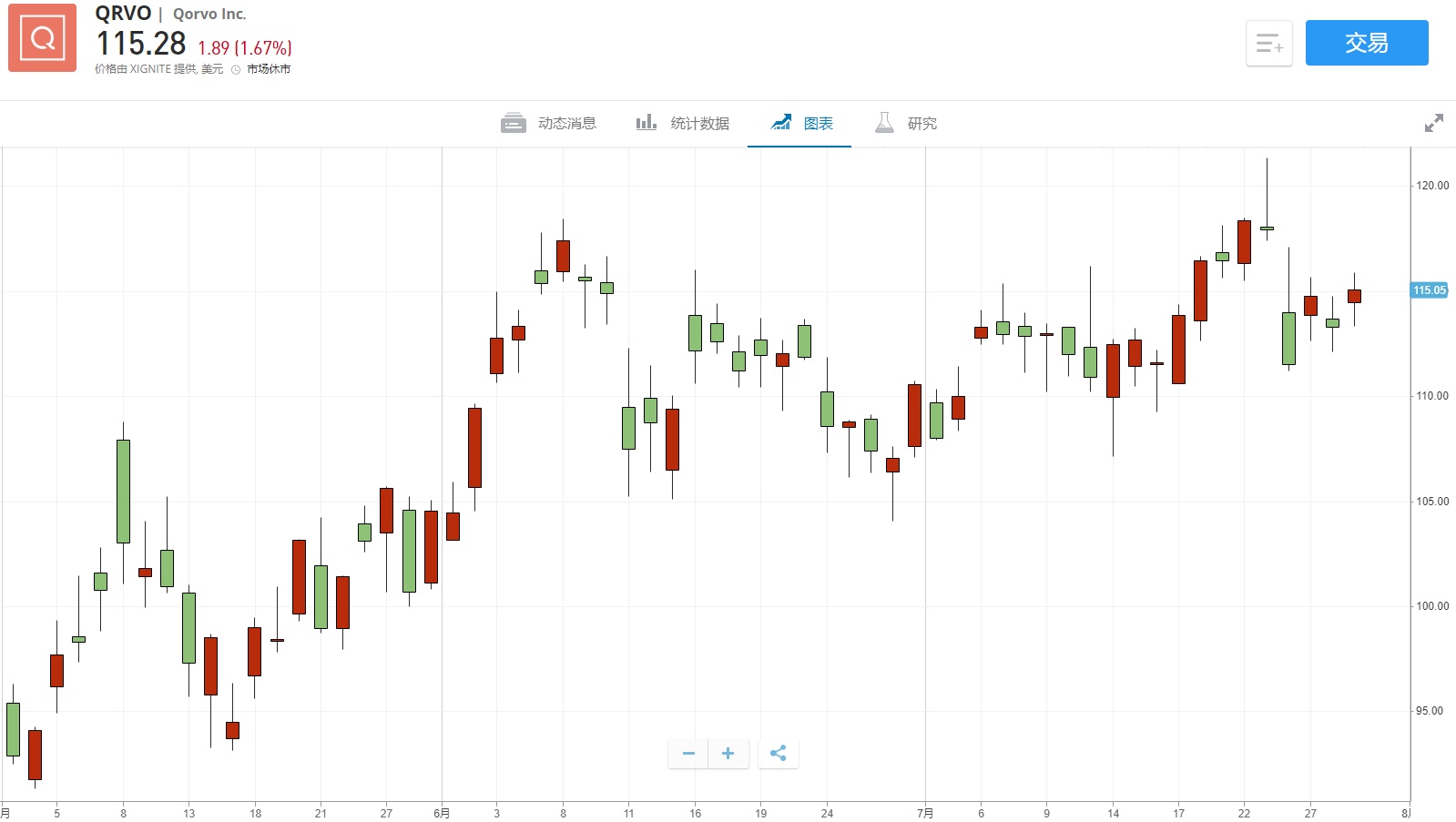Expand the chart to fullscreen
Image resolution: width=1456 pixels, height=822 pixels.
pyautogui.click(x=1433, y=123)
